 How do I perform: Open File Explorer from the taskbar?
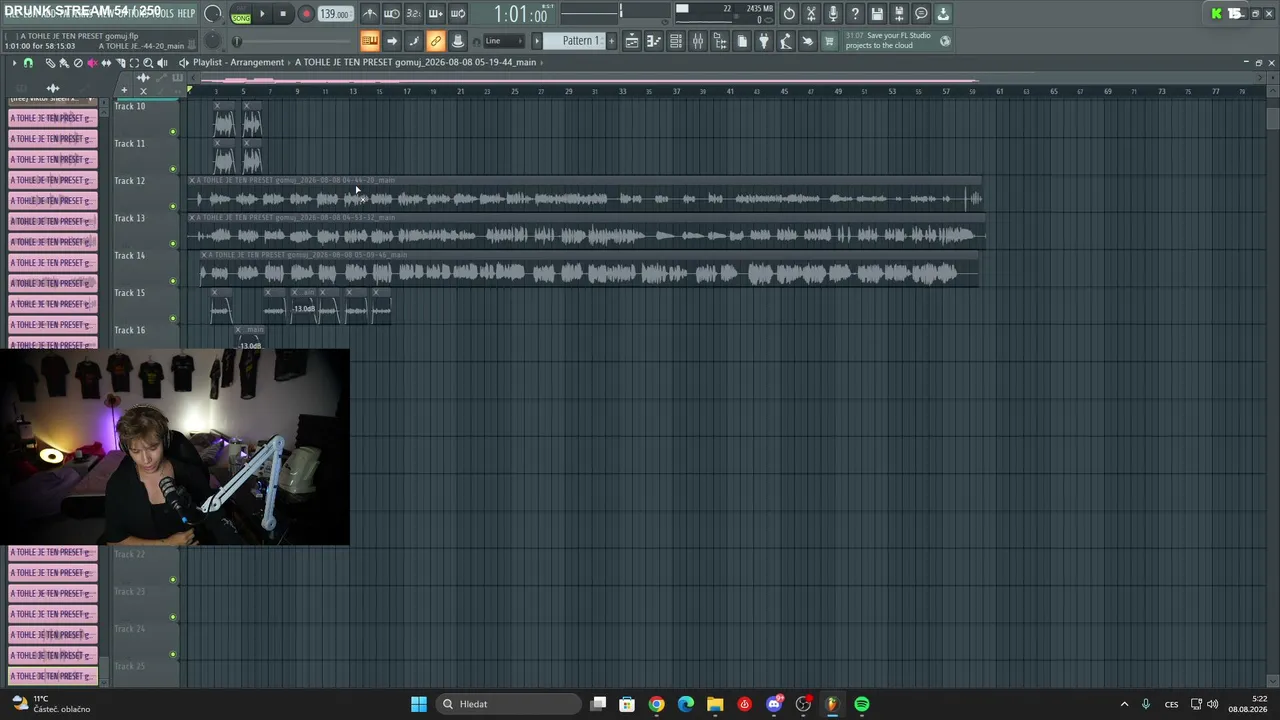point(715,704)
